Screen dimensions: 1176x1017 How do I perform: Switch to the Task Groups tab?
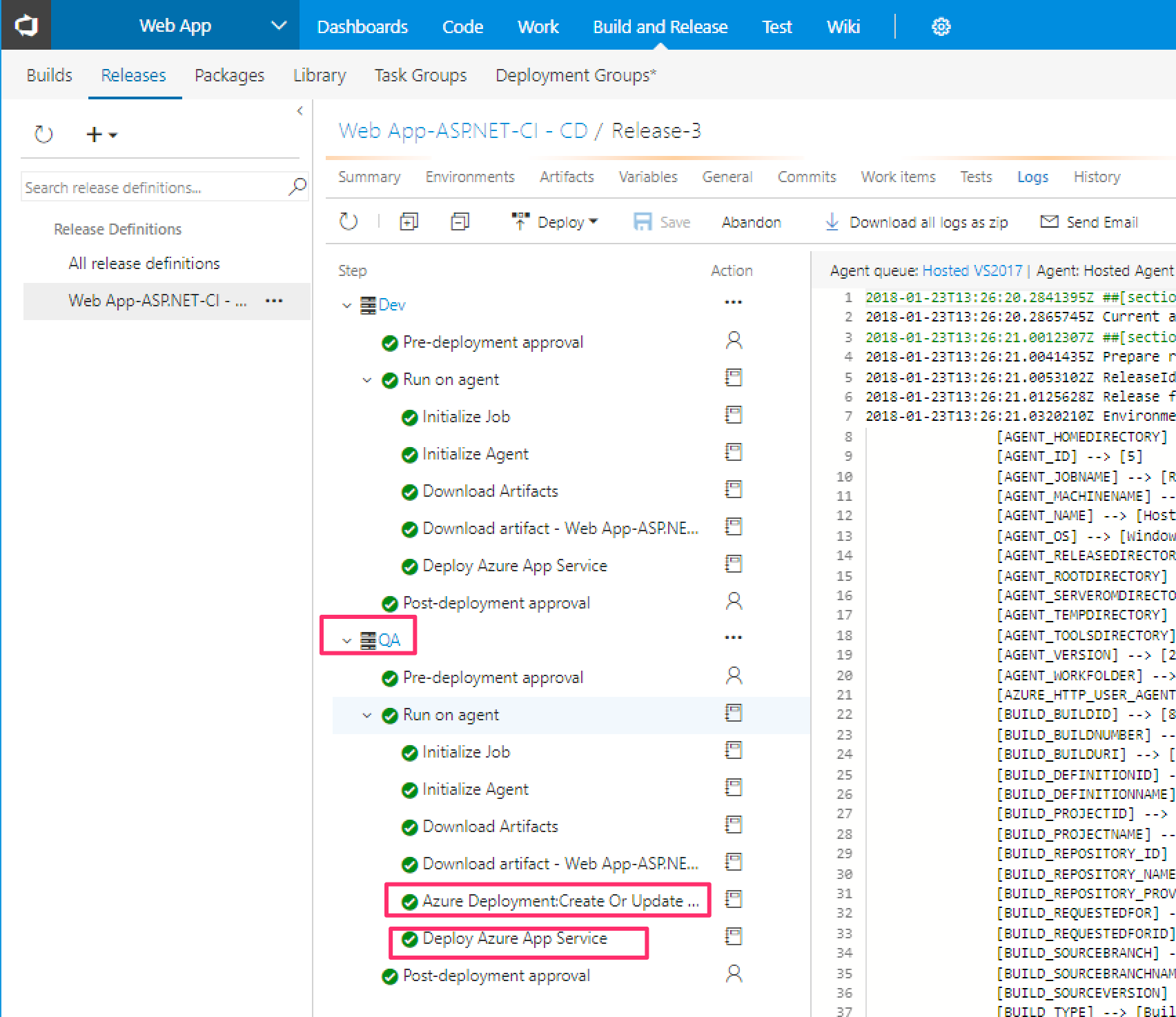420,75
